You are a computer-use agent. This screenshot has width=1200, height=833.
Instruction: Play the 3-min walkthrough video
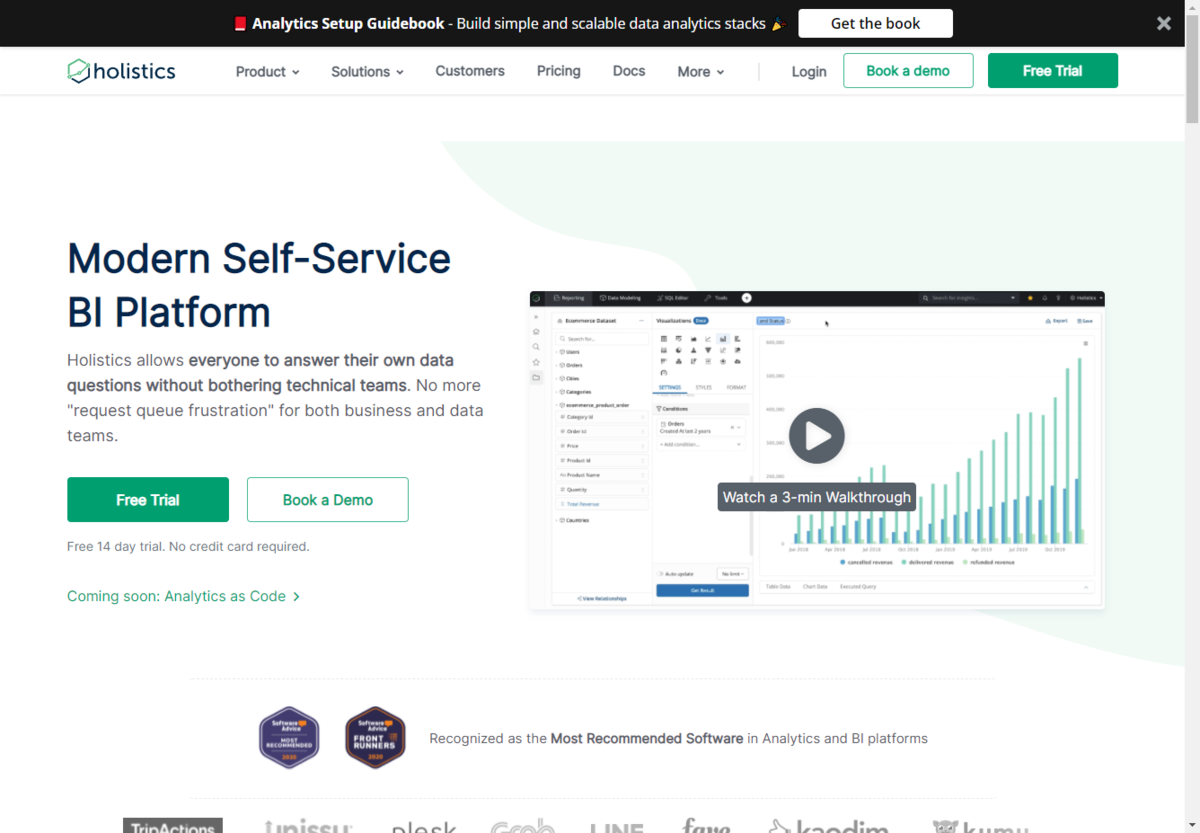coord(817,436)
